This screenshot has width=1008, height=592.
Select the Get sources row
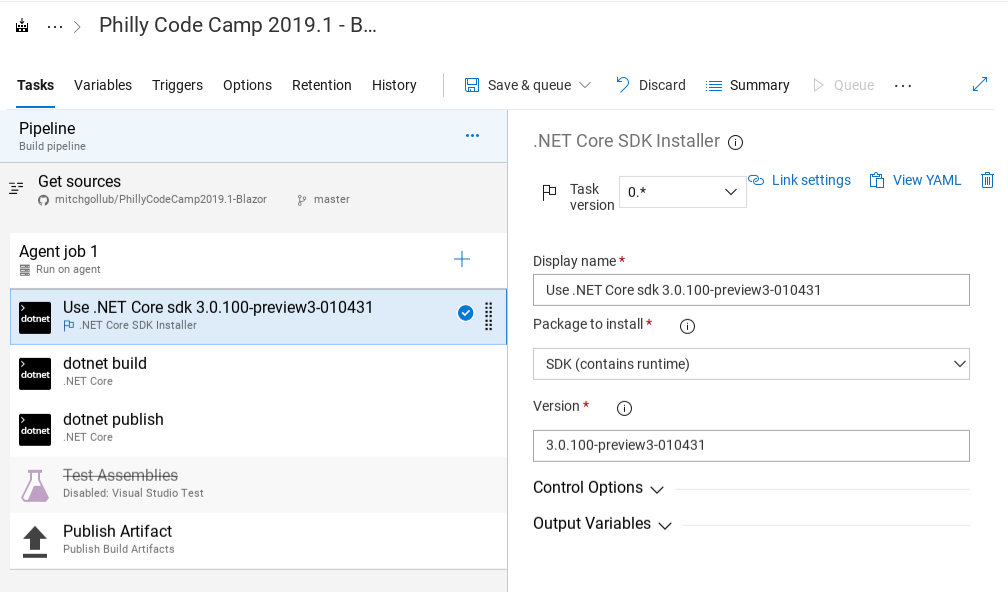253,189
